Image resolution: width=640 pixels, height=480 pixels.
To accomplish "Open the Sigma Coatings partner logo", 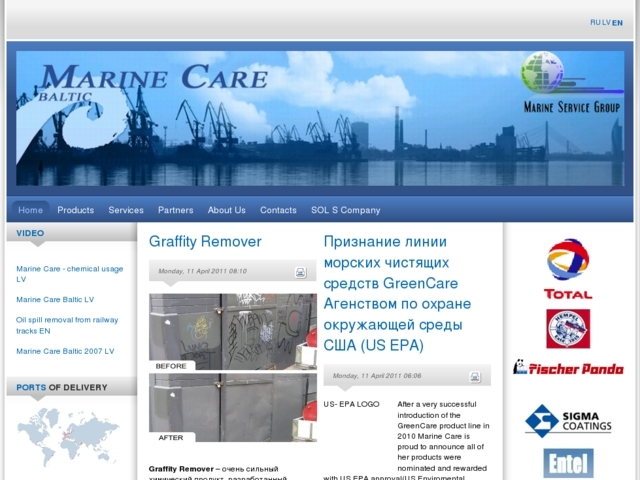I will coord(568,421).
